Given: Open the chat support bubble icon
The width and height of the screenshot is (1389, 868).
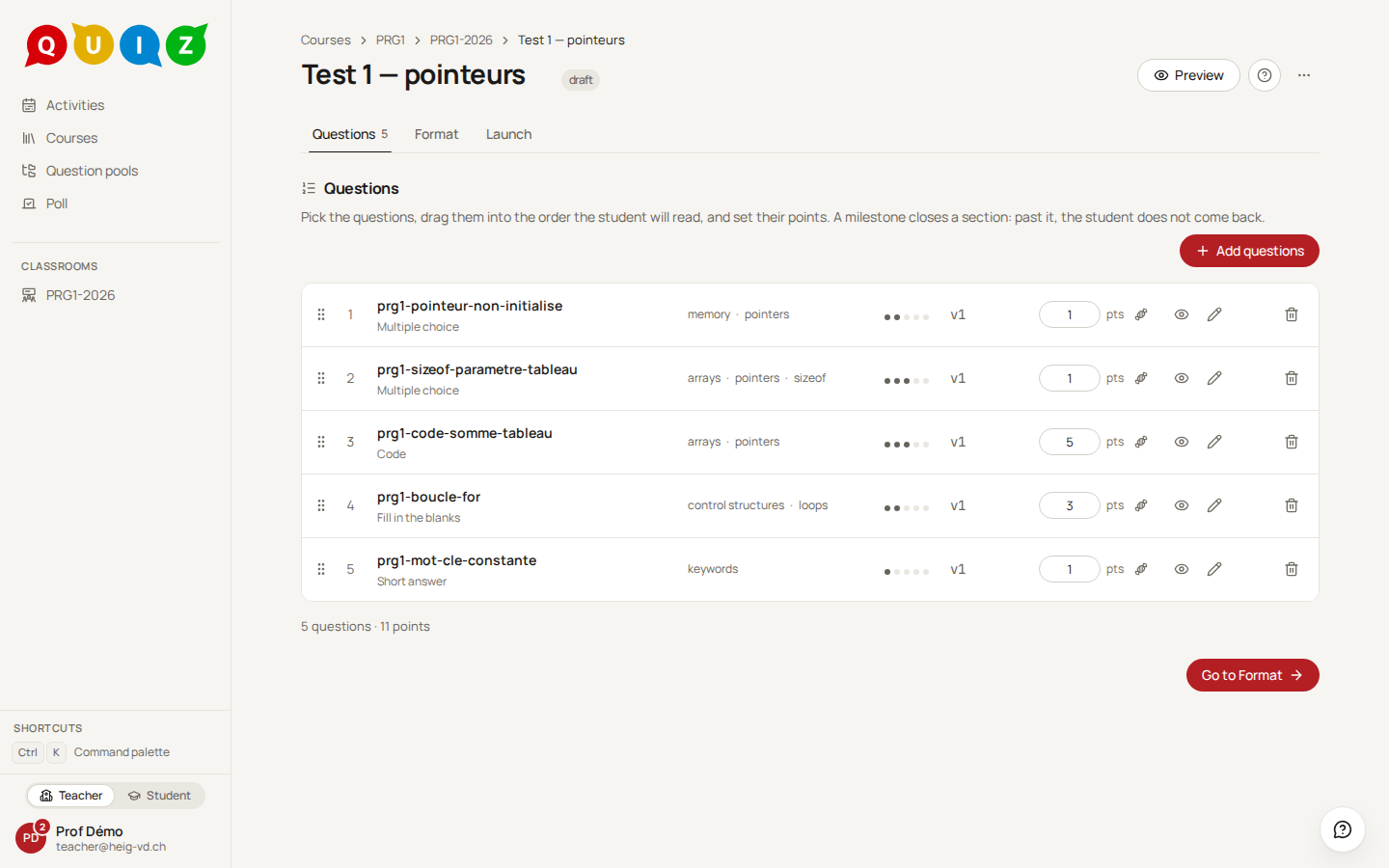Looking at the screenshot, I should (1343, 829).
